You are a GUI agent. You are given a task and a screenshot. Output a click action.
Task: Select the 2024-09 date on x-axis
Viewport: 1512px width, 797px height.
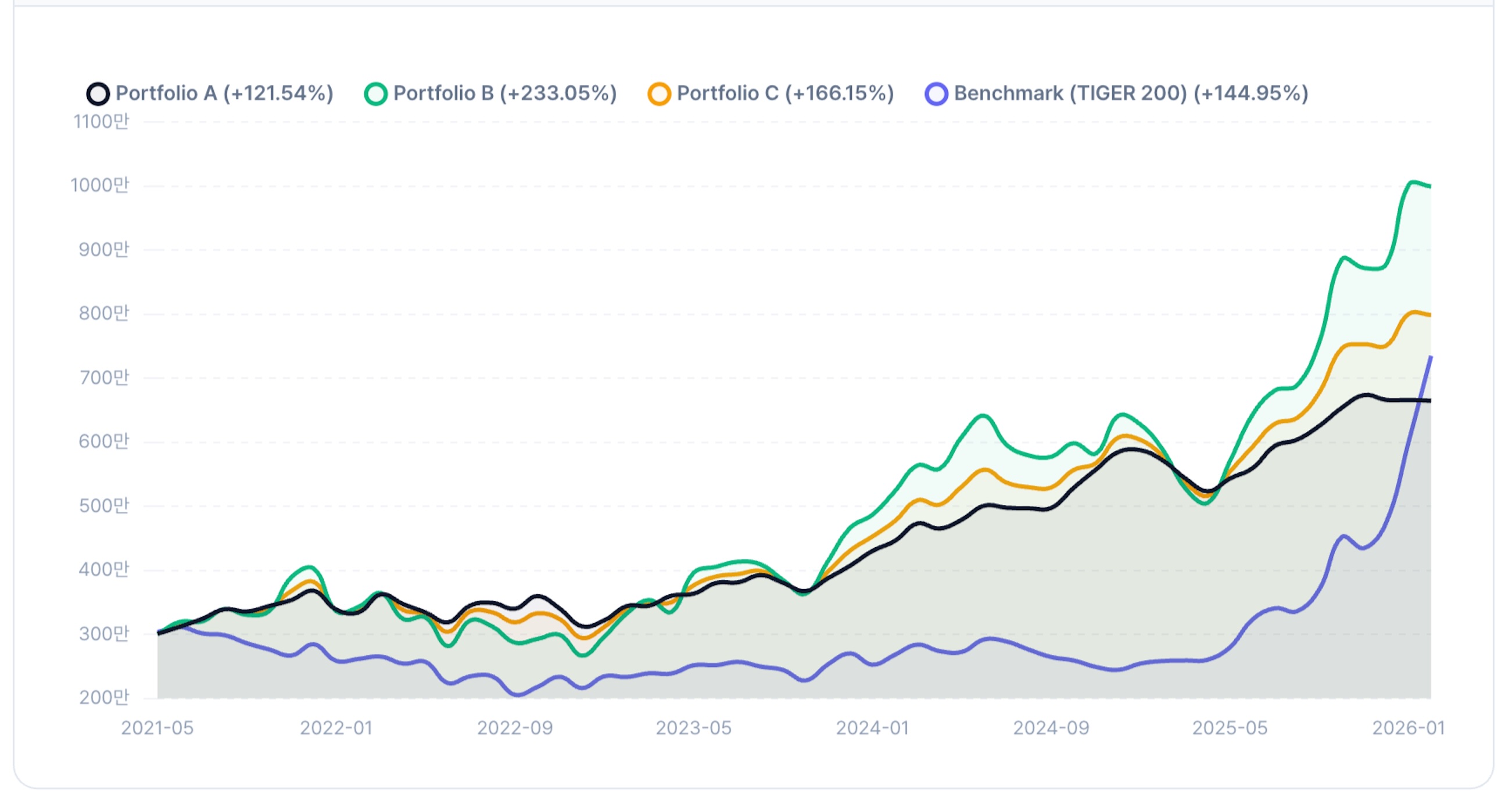coord(1051,728)
